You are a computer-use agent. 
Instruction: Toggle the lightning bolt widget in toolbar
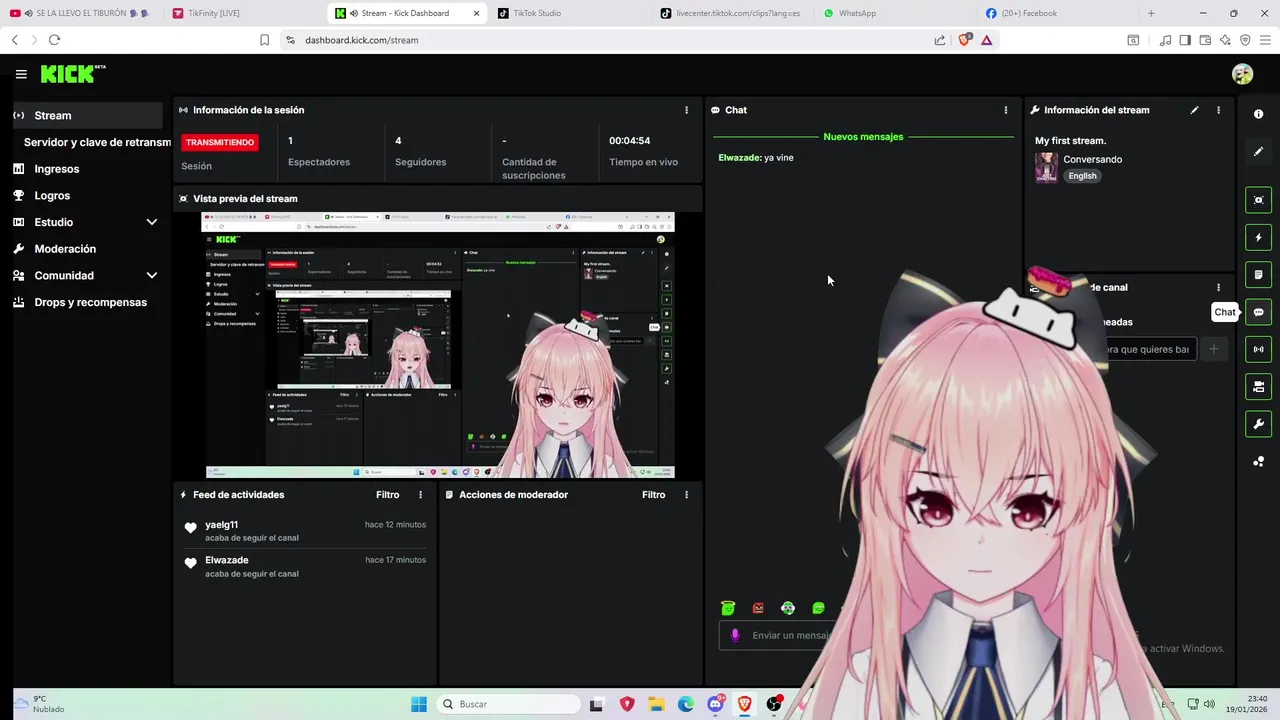click(1258, 238)
